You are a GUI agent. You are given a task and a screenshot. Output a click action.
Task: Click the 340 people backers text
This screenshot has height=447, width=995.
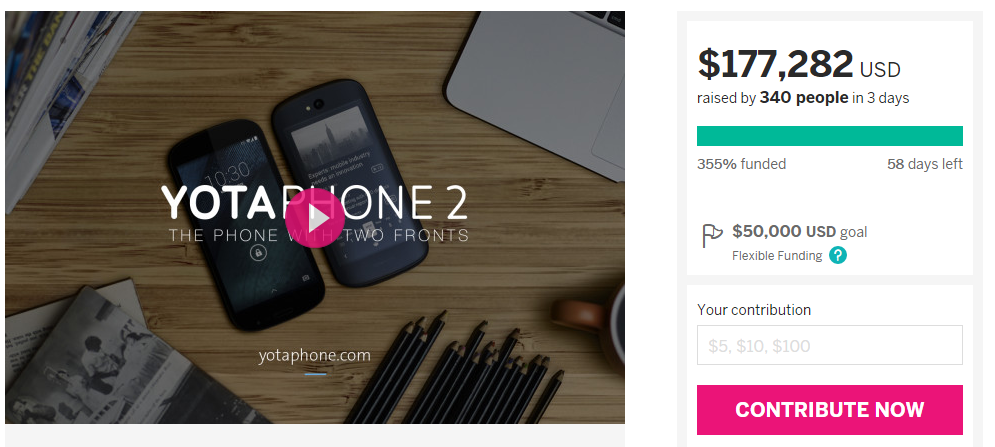pos(804,98)
